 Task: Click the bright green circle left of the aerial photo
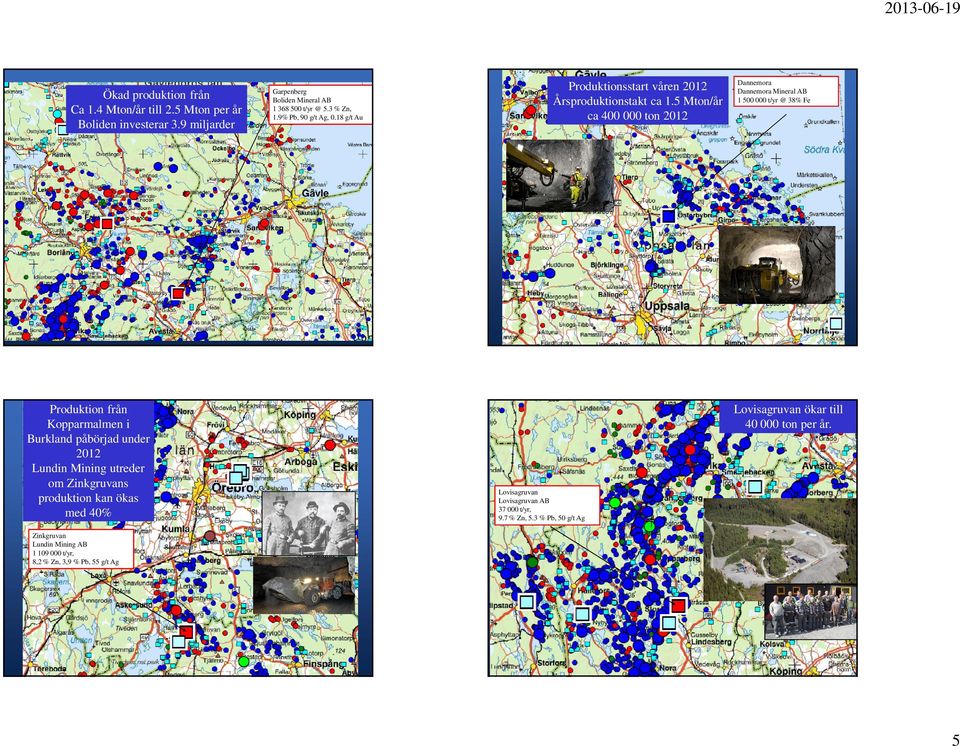point(649,526)
